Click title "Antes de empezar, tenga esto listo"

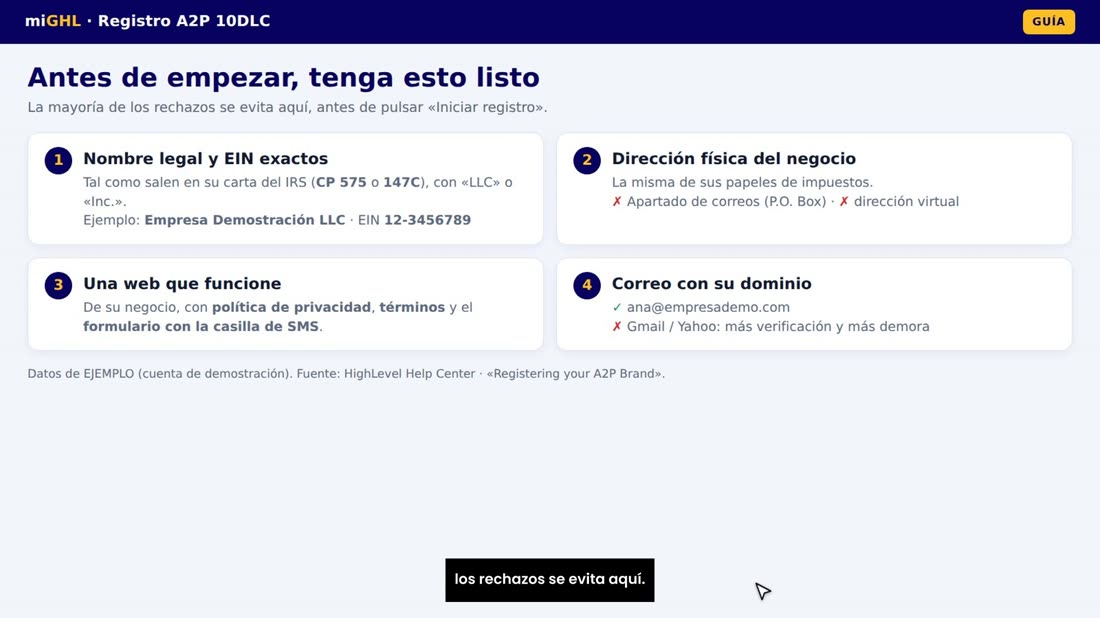(x=283, y=77)
